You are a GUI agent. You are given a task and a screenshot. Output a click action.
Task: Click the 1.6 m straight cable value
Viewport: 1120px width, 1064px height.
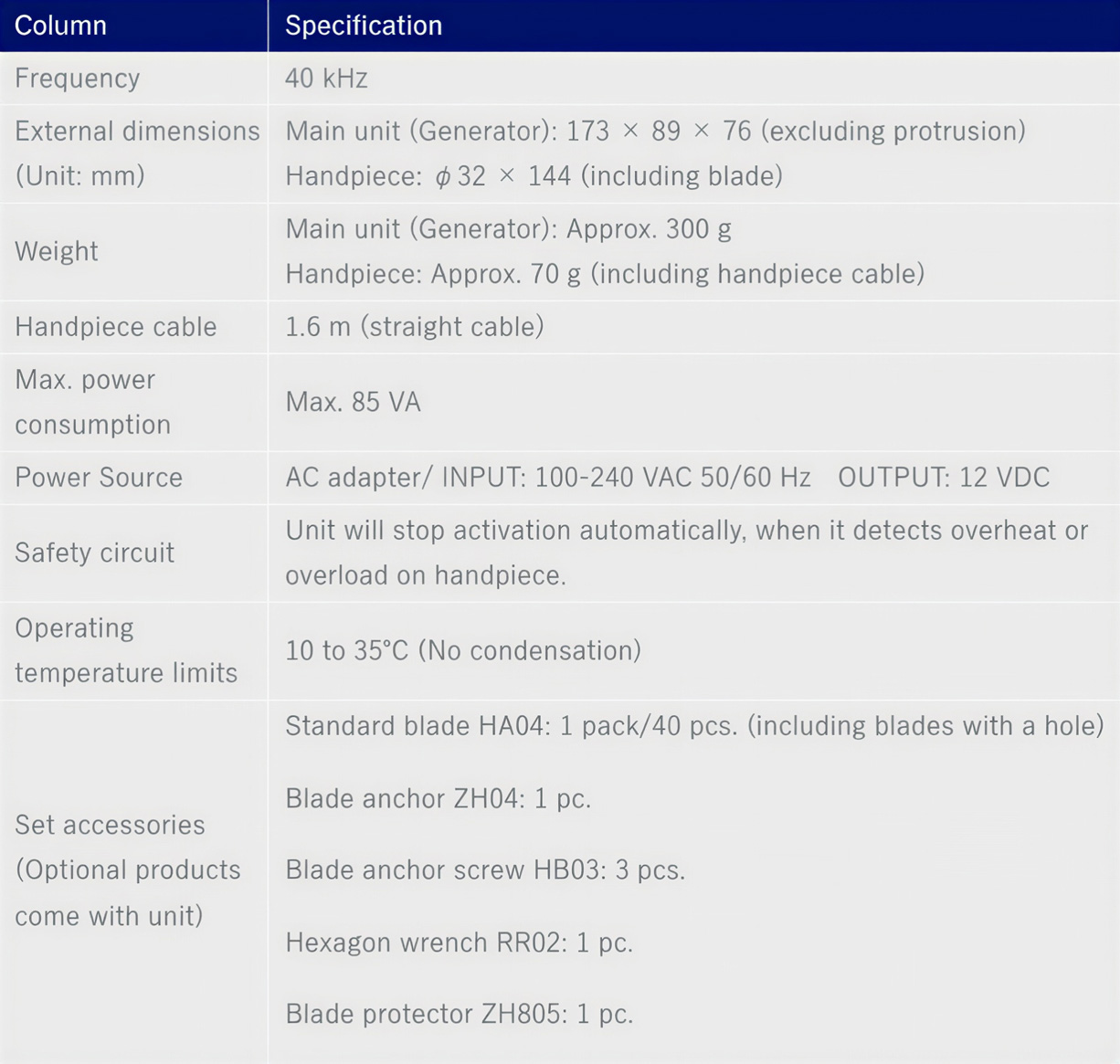pyautogui.click(x=415, y=327)
